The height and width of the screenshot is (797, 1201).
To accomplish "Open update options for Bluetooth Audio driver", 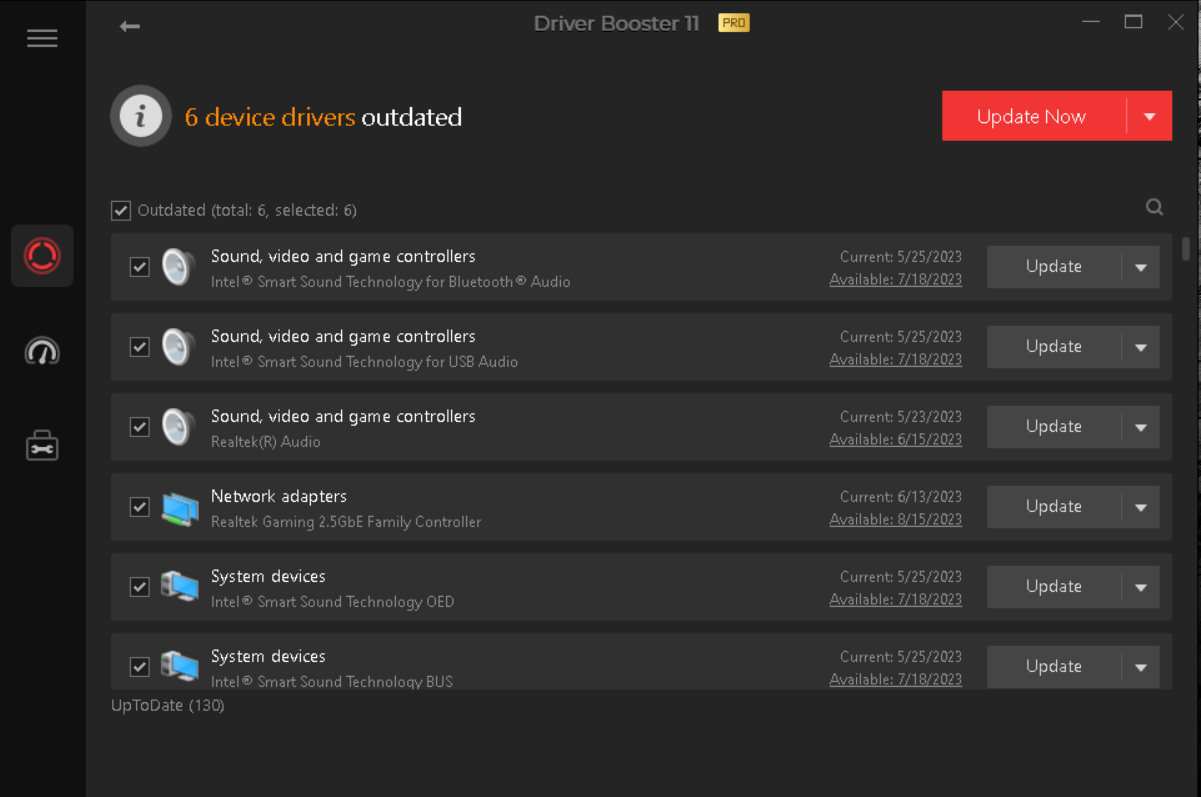I will (x=1141, y=267).
